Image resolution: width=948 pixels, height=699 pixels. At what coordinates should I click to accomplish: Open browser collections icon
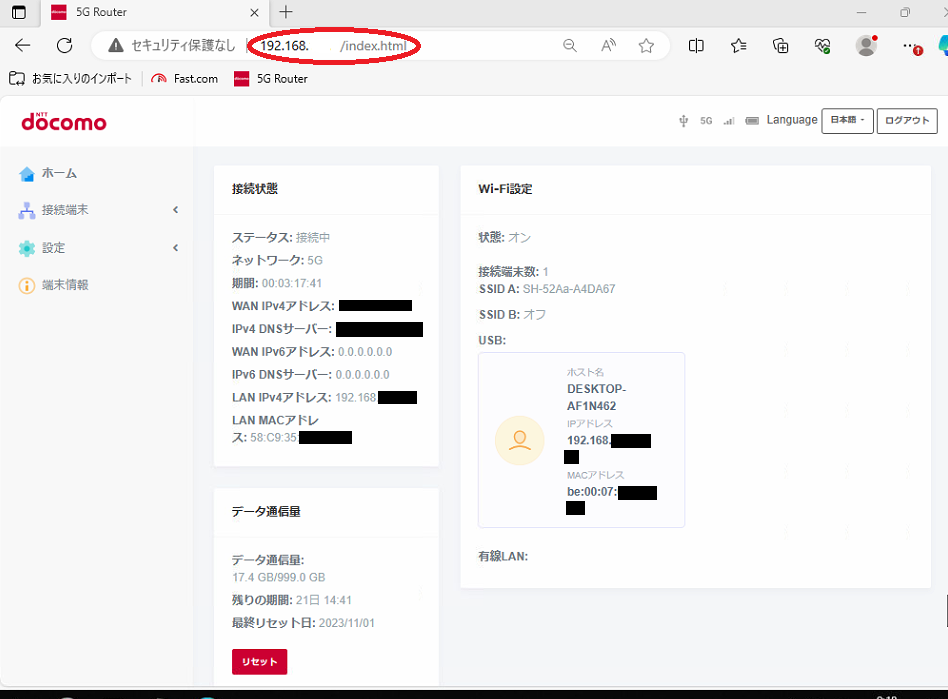click(x=781, y=46)
